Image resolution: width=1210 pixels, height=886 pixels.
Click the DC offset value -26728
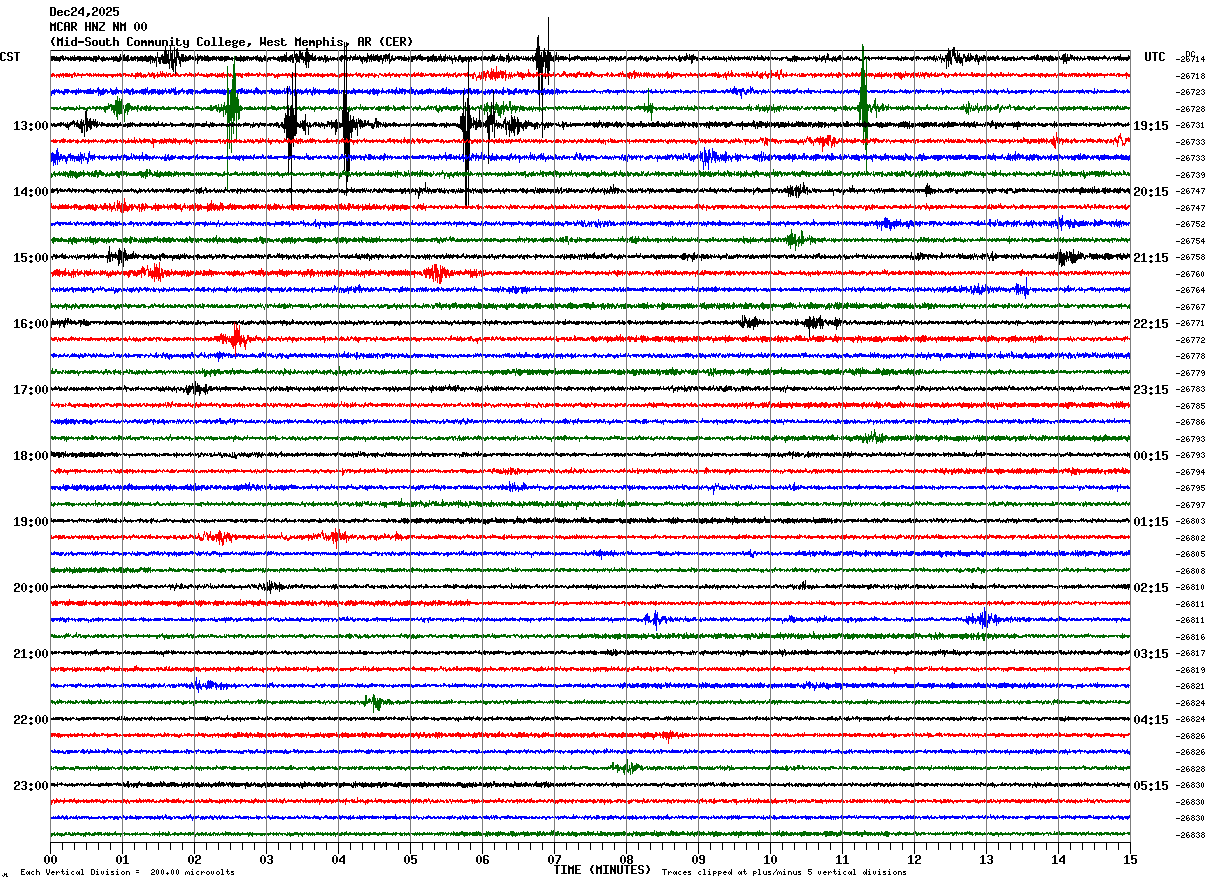point(1191,109)
